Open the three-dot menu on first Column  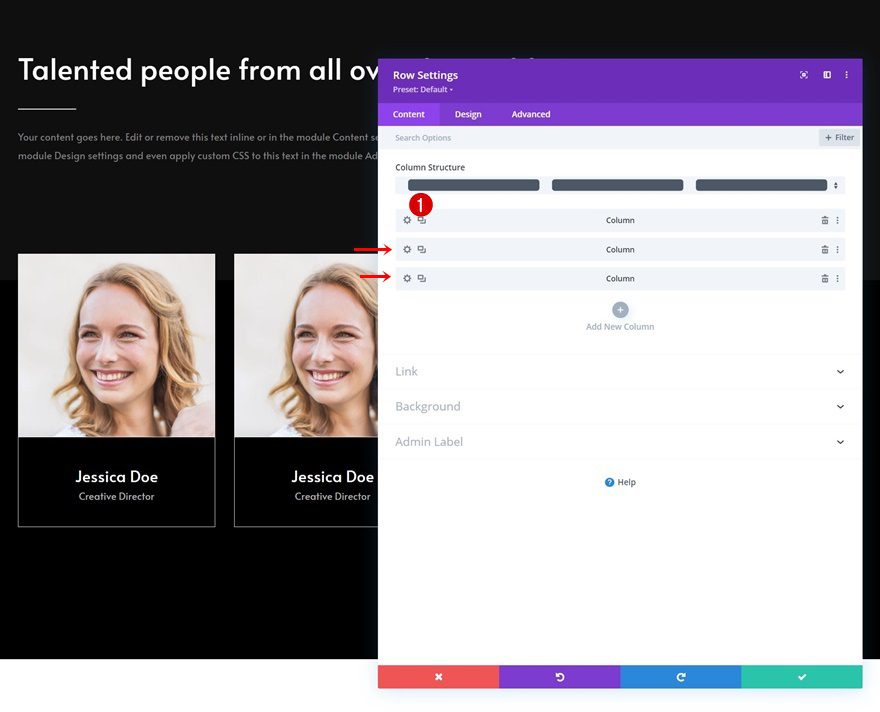(x=839, y=220)
